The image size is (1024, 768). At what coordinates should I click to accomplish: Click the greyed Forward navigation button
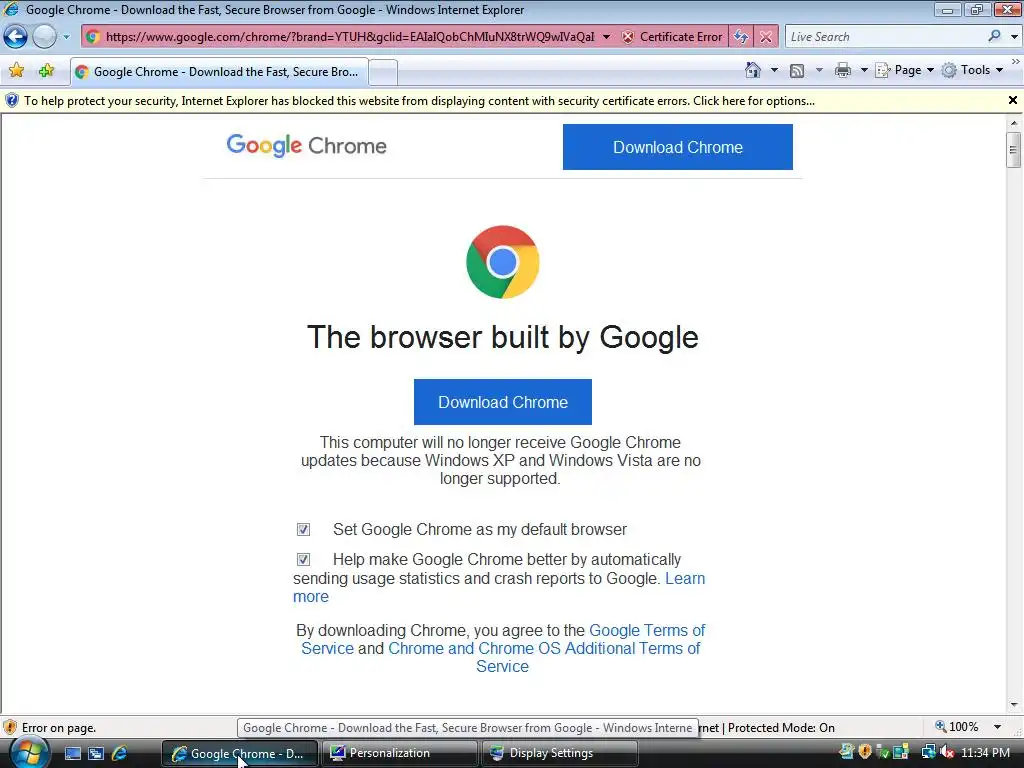(x=44, y=37)
